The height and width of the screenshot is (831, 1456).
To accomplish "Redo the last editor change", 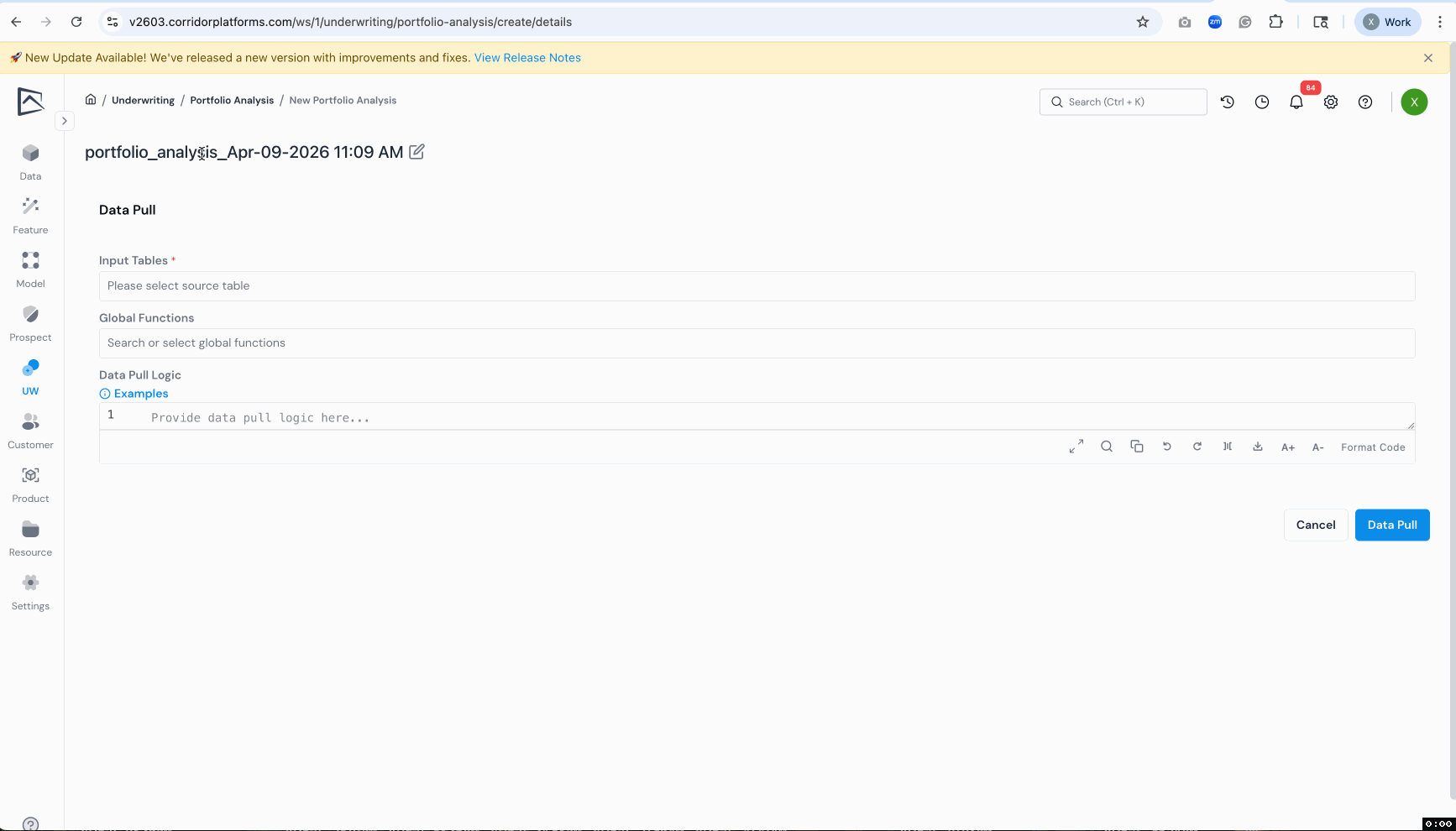I will point(1197,447).
